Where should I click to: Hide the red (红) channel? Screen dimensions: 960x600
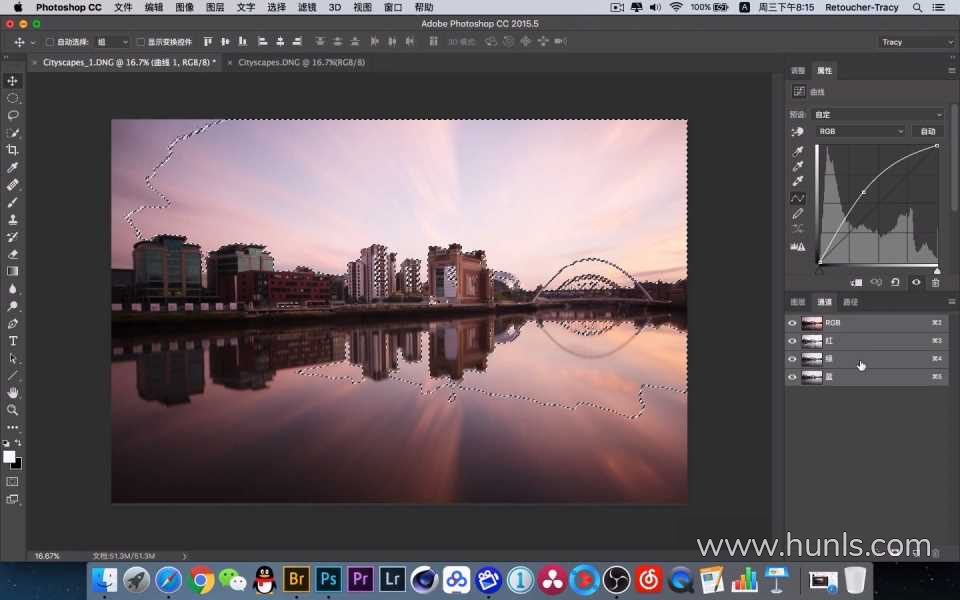tap(792, 341)
